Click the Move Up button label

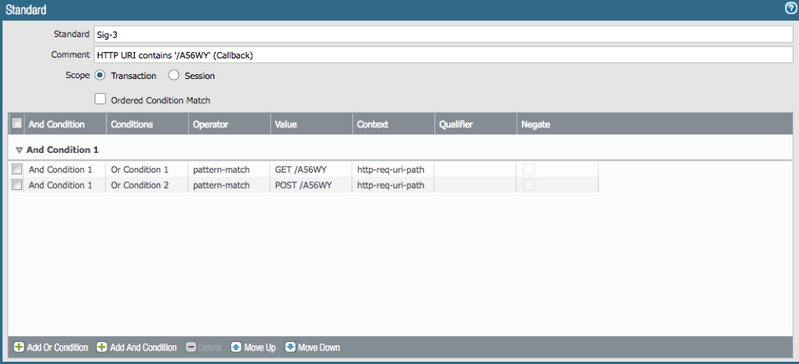[260, 348]
